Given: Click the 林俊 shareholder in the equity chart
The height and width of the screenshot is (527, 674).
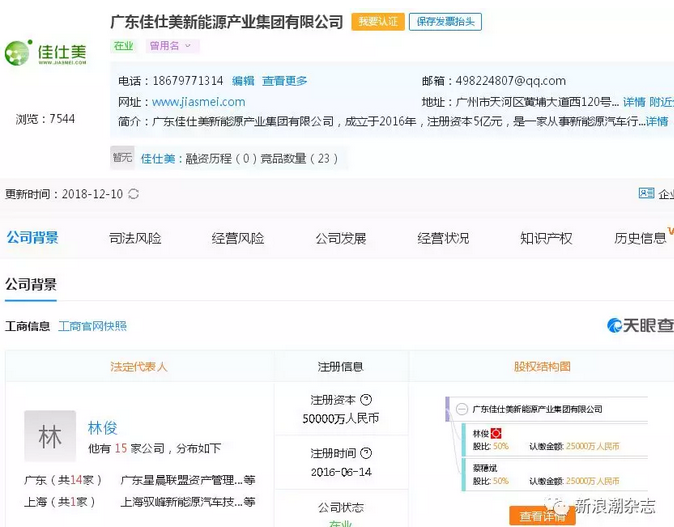Looking at the screenshot, I should coord(481,433).
